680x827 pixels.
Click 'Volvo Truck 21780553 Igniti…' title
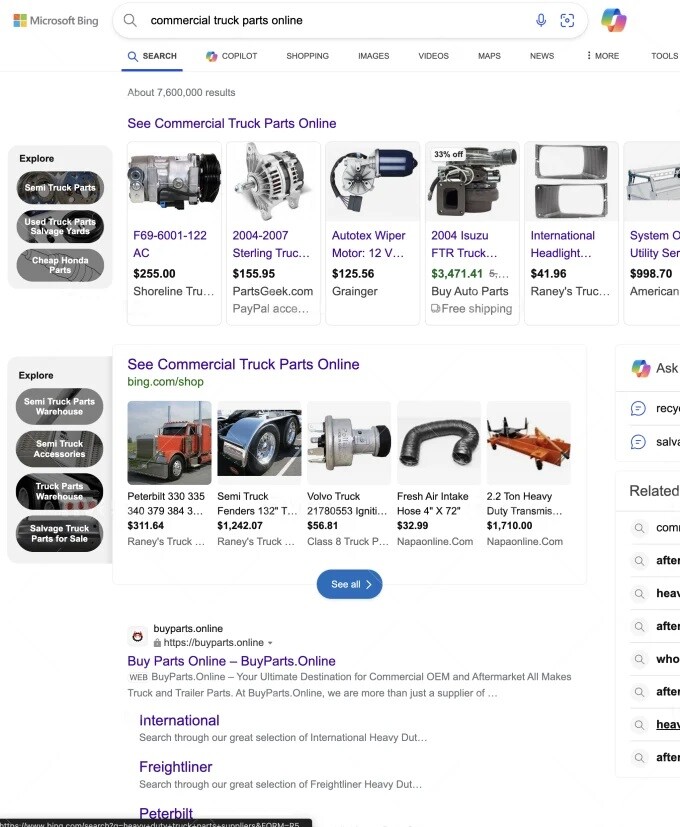tap(347, 504)
